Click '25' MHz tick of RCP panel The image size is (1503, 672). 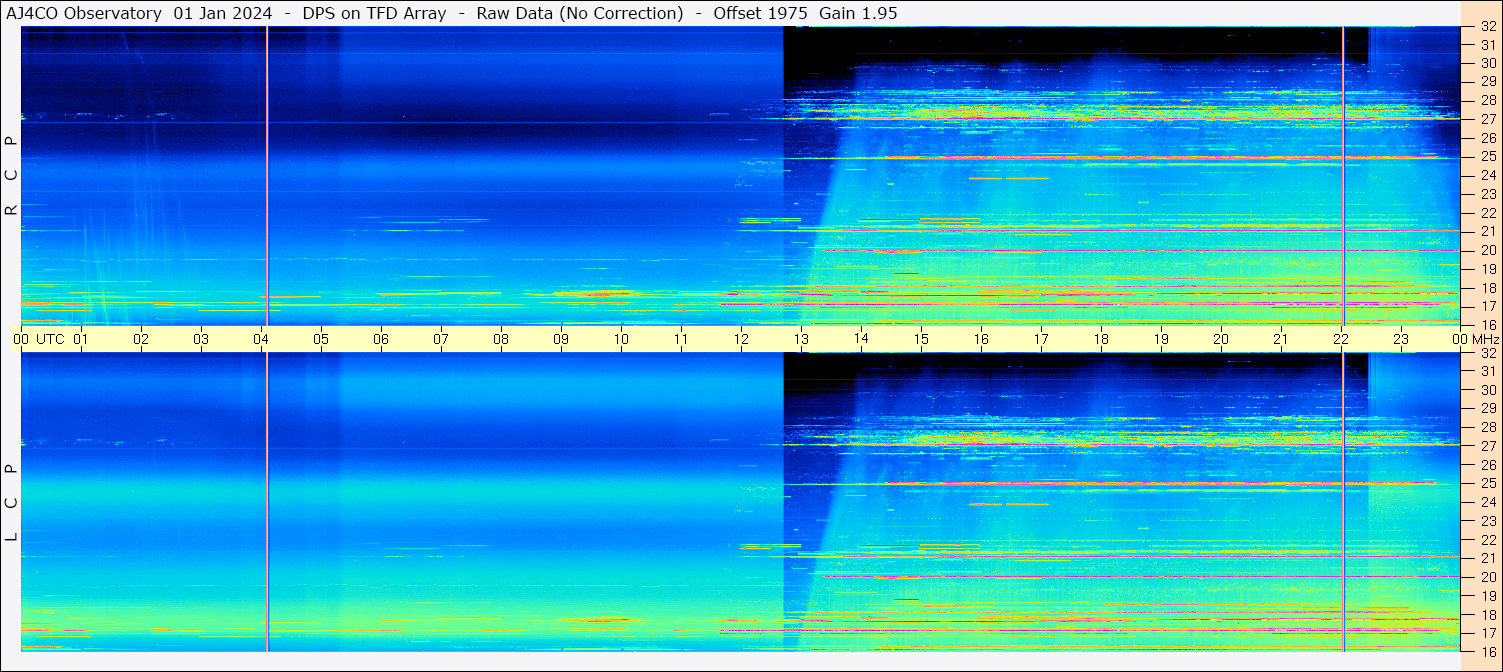click(1488, 157)
